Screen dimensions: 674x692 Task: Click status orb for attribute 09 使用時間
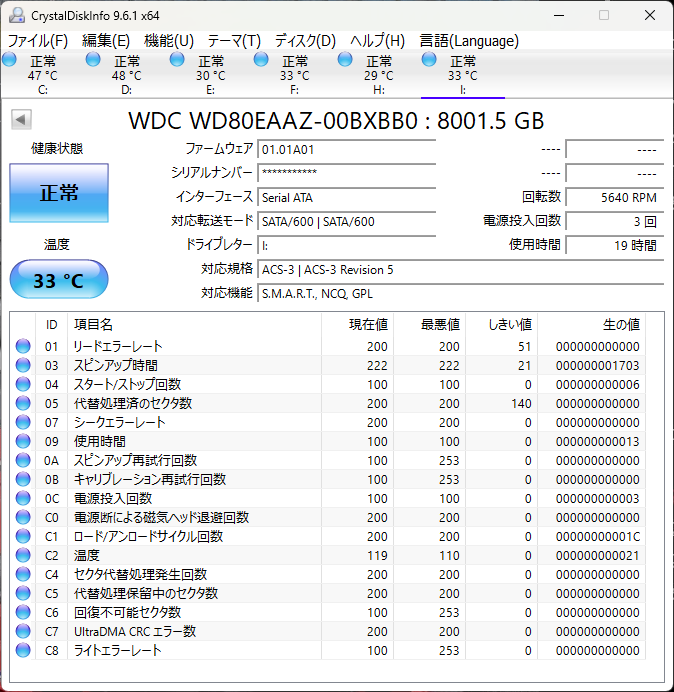point(23,441)
